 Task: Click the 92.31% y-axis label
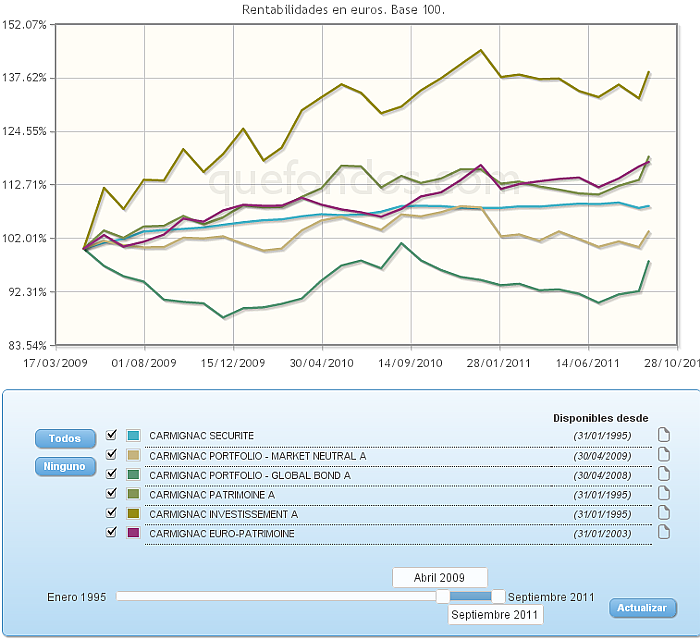click(28, 292)
